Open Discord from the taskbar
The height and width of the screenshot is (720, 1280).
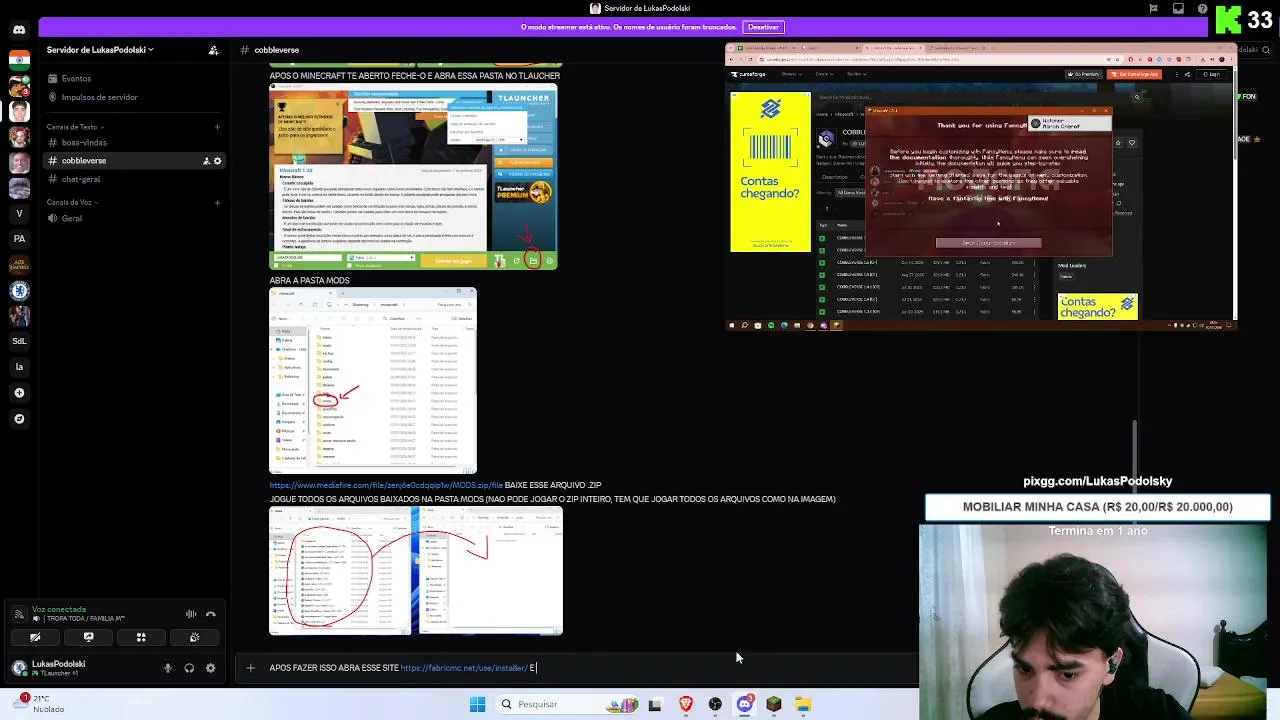744,704
